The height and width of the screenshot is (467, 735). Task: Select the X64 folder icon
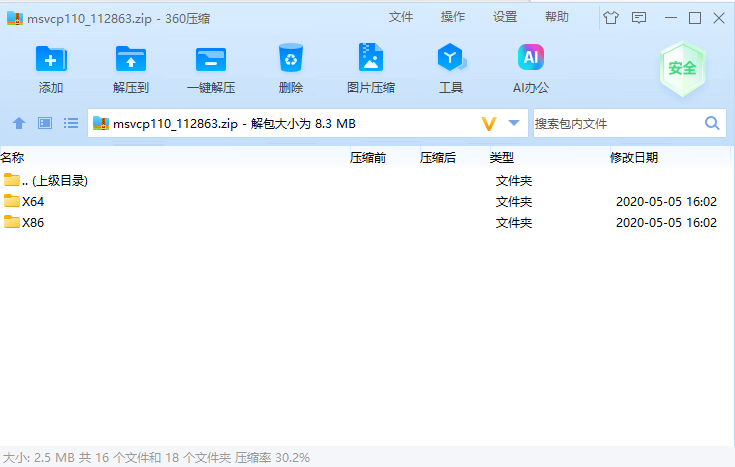[x=12, y=201]
